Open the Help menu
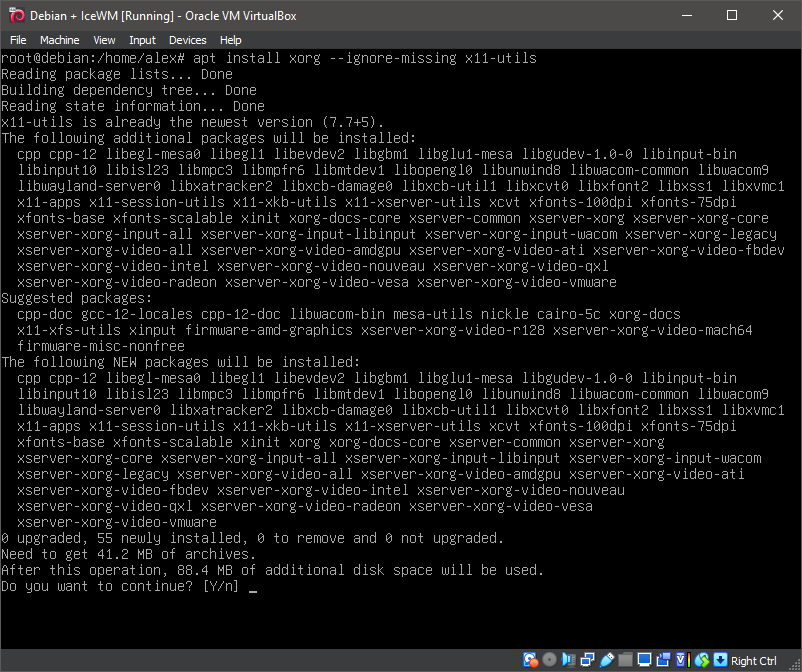Screen dimensions: 802x672 point(230,39)
